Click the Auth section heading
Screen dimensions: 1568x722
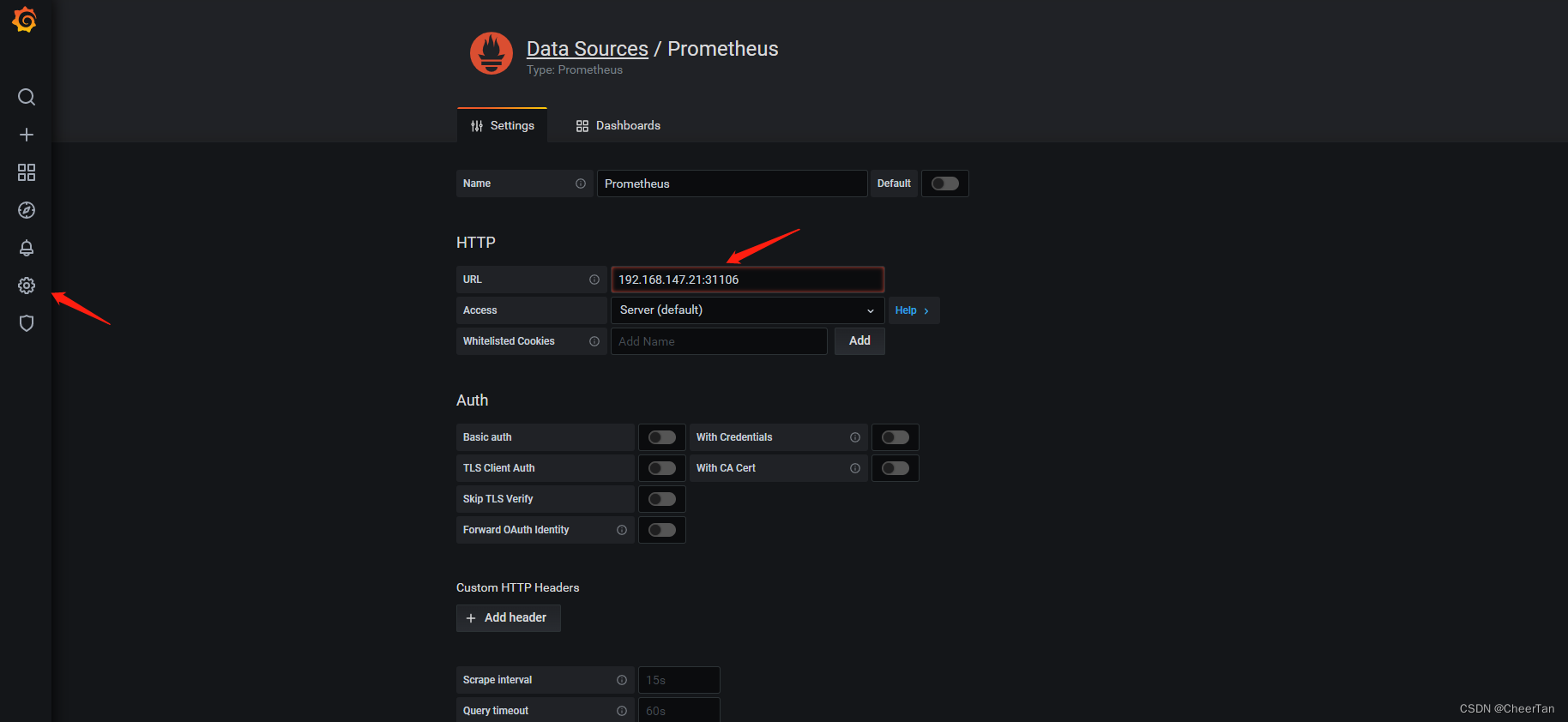(x=472, y=400)
